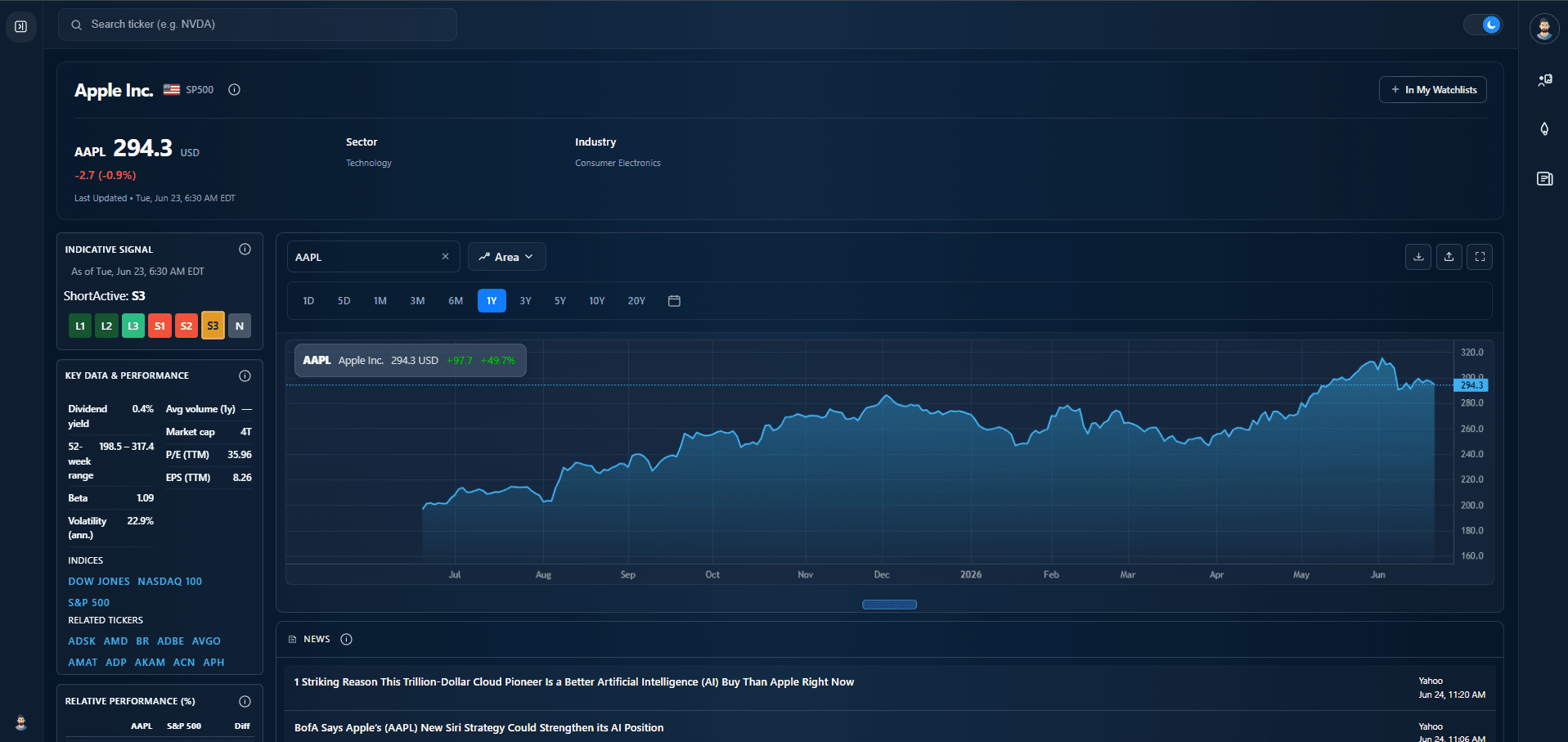1568x742 pixels.
Task: Open the info icon beside SP500
Action: click(x=234, y=90)
